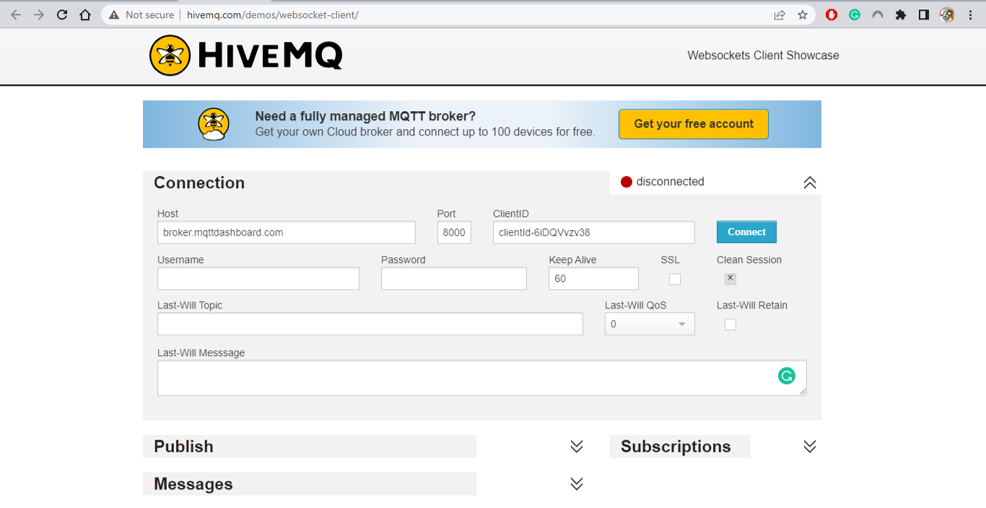The height and width of the screenshot is (508, 986).
Task: Click the HiveMQ bee logo
Action: pyautogui.click(x=170, y=56)
